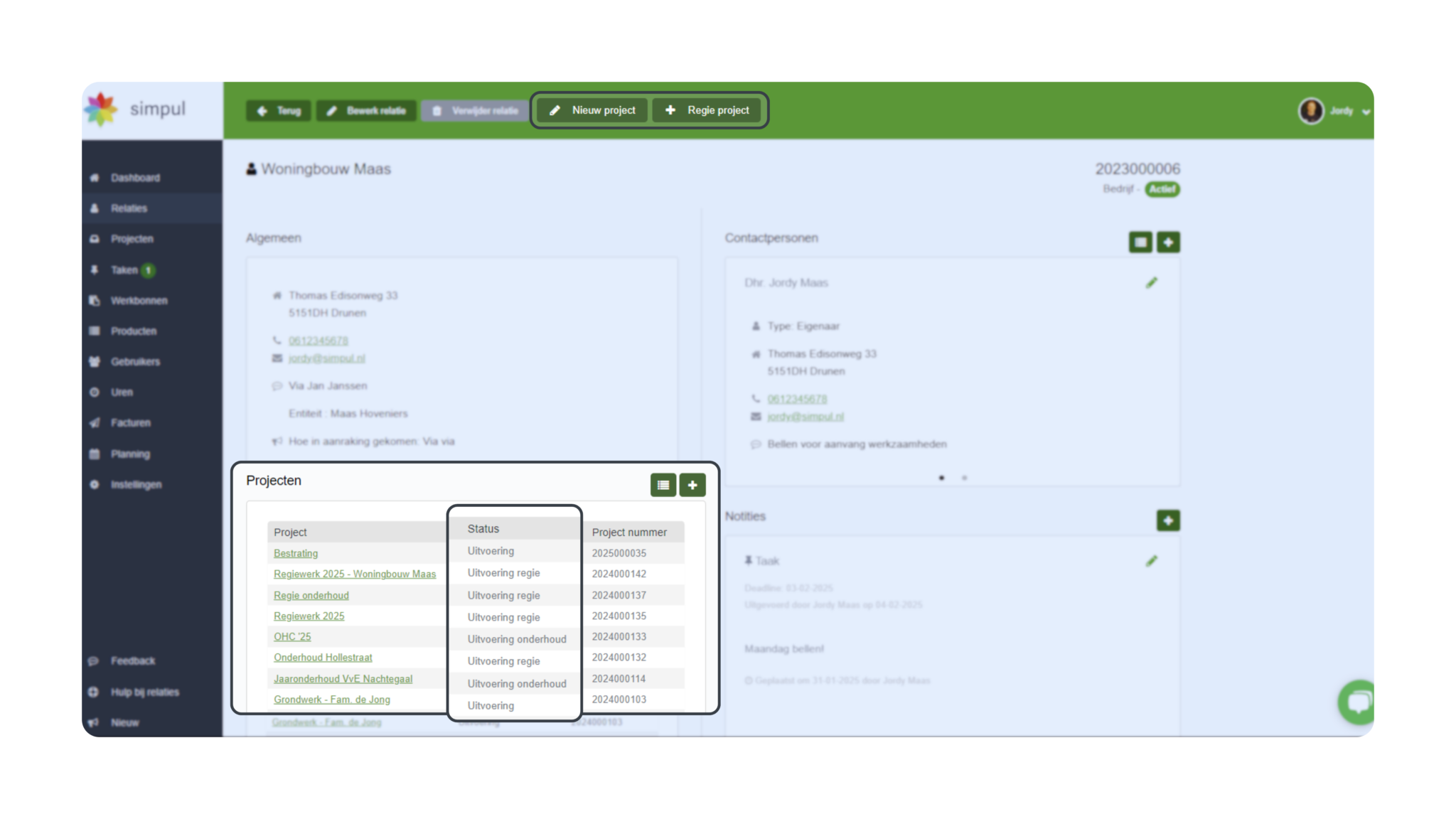Open Werkbonnen in the sidebar
Image resolution: width=1456 pixels, height=819 pixels.
pos(139,301)
